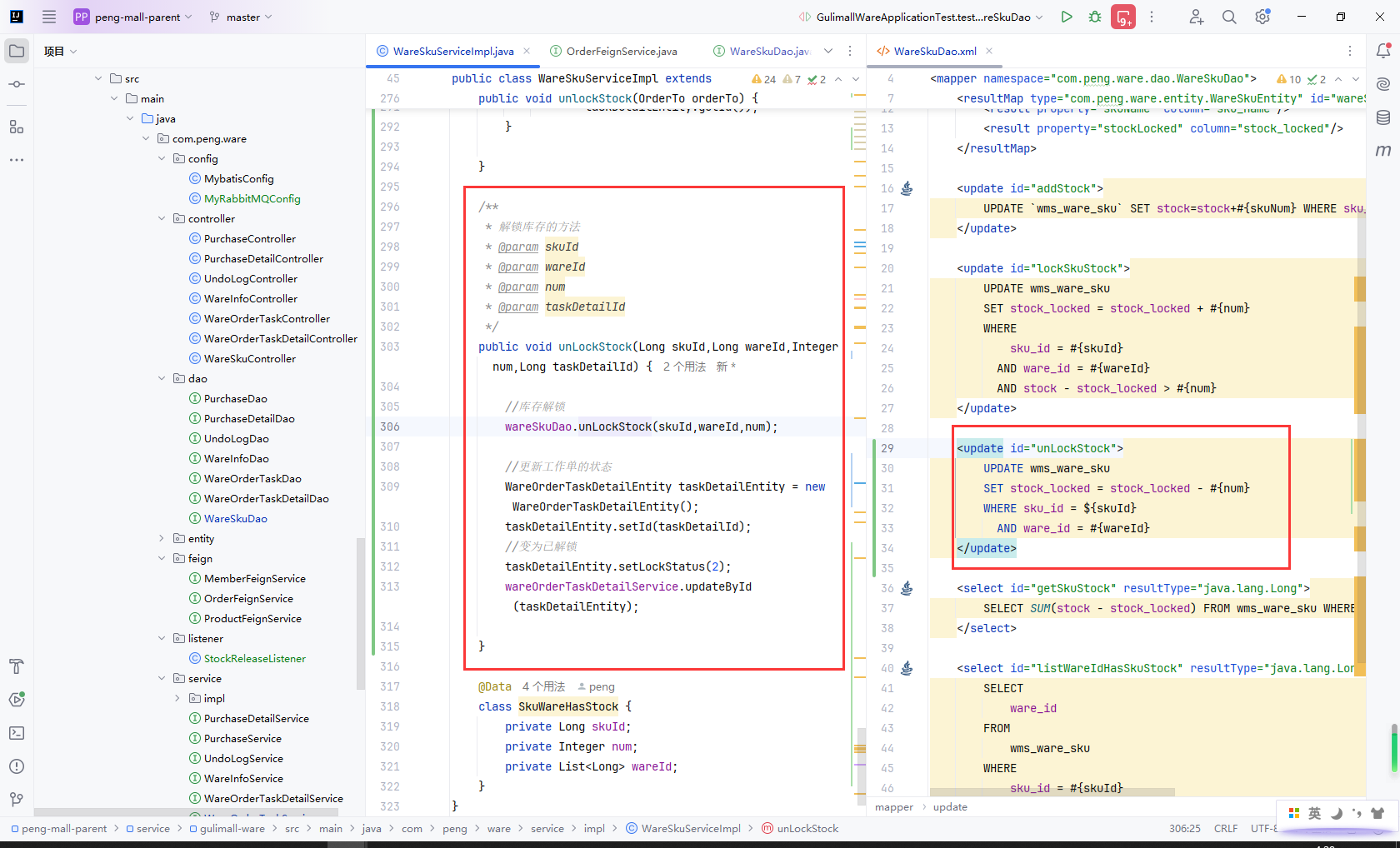Open Code With Me user icon
The height and width of the screenshot is (848, 1400).
click(x=1197, y=17)
